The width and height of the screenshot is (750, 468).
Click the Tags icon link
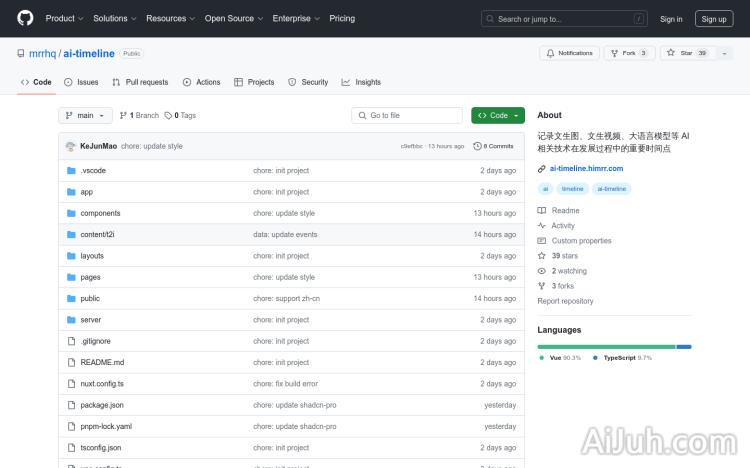(181, 115)
